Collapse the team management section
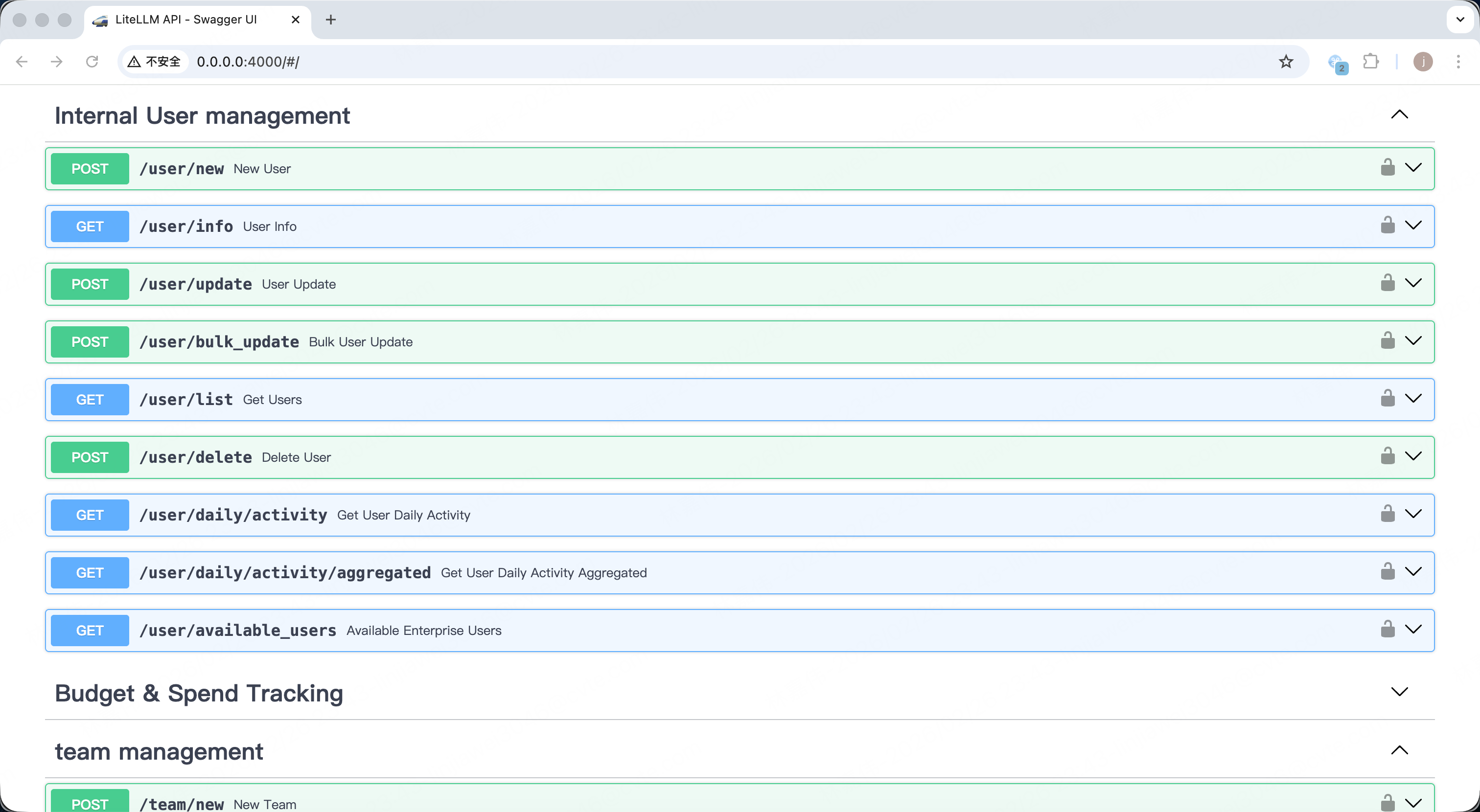 pyautogui.click(x=1399, y=750)
